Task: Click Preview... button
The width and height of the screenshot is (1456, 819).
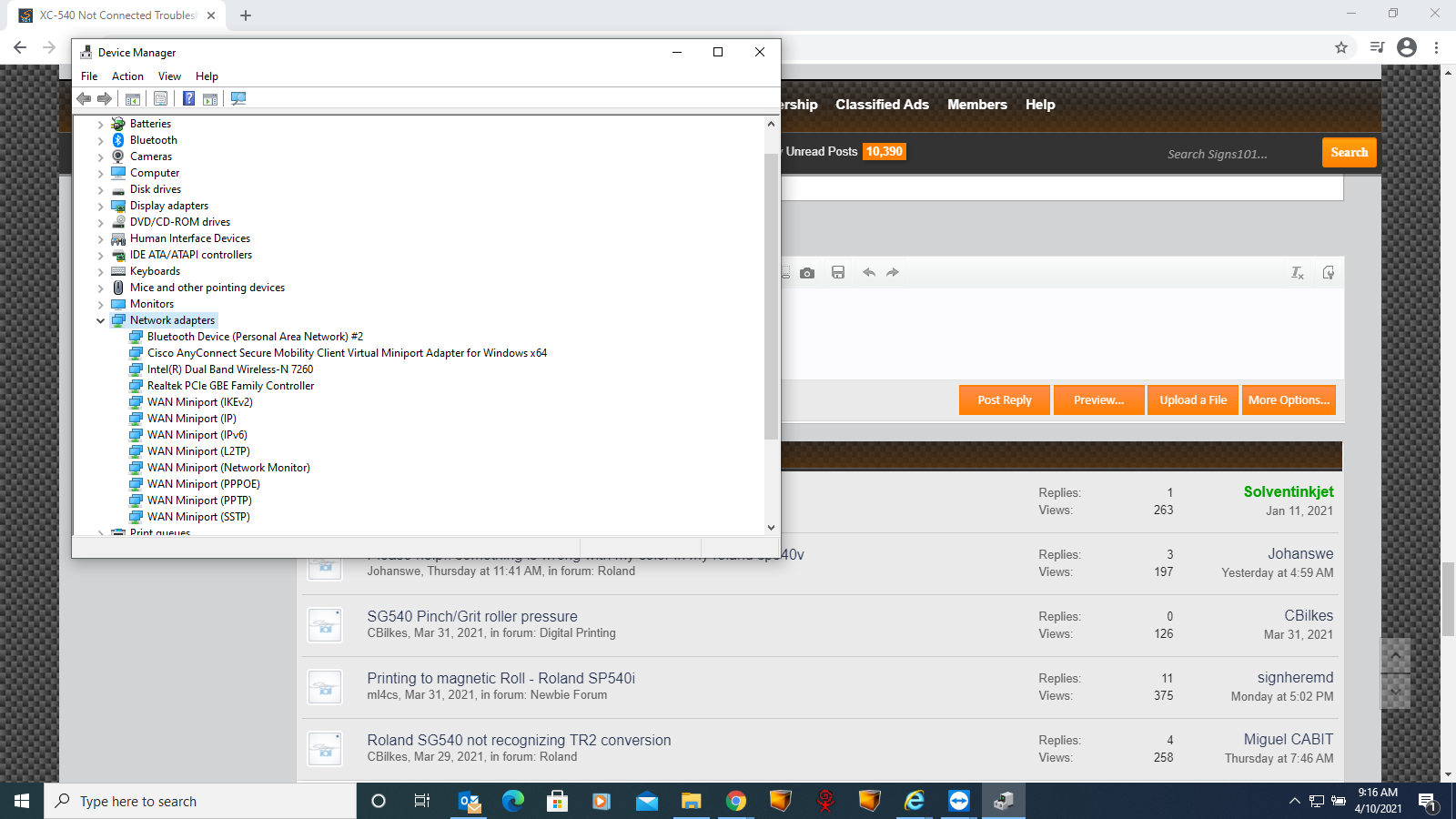Action: click(1098, 400)
